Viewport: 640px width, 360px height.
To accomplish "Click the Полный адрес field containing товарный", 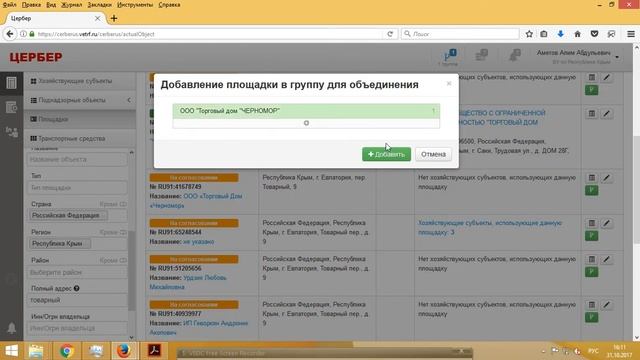I will pos(77,300).
